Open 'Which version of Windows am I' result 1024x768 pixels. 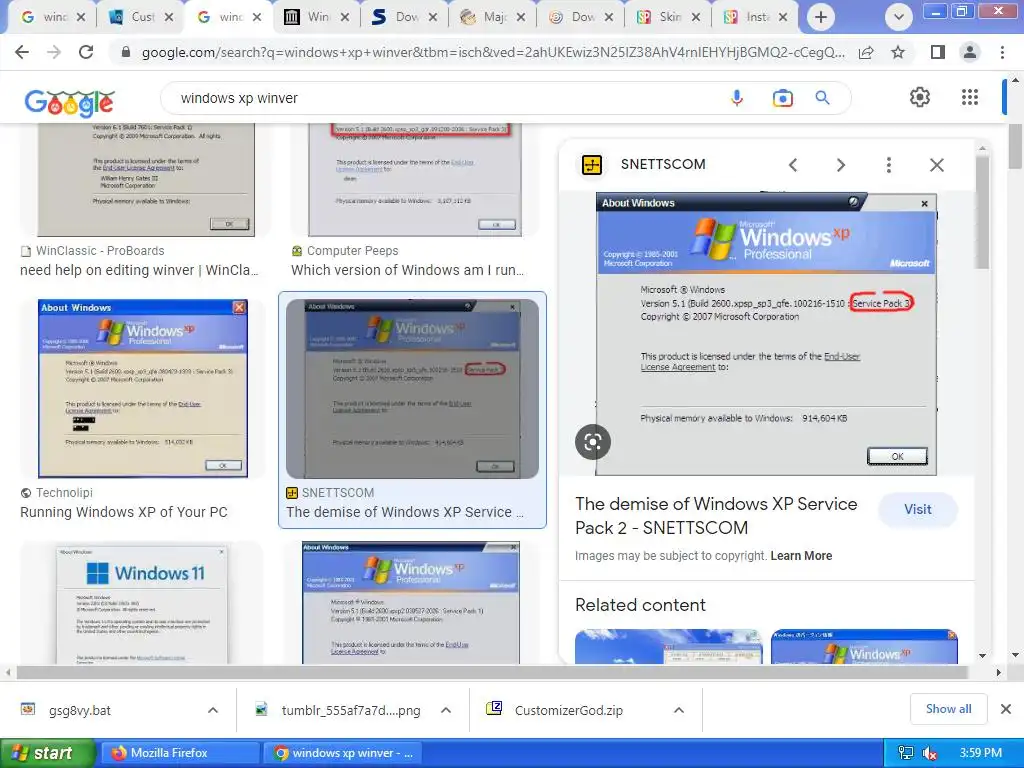[408, 270]
